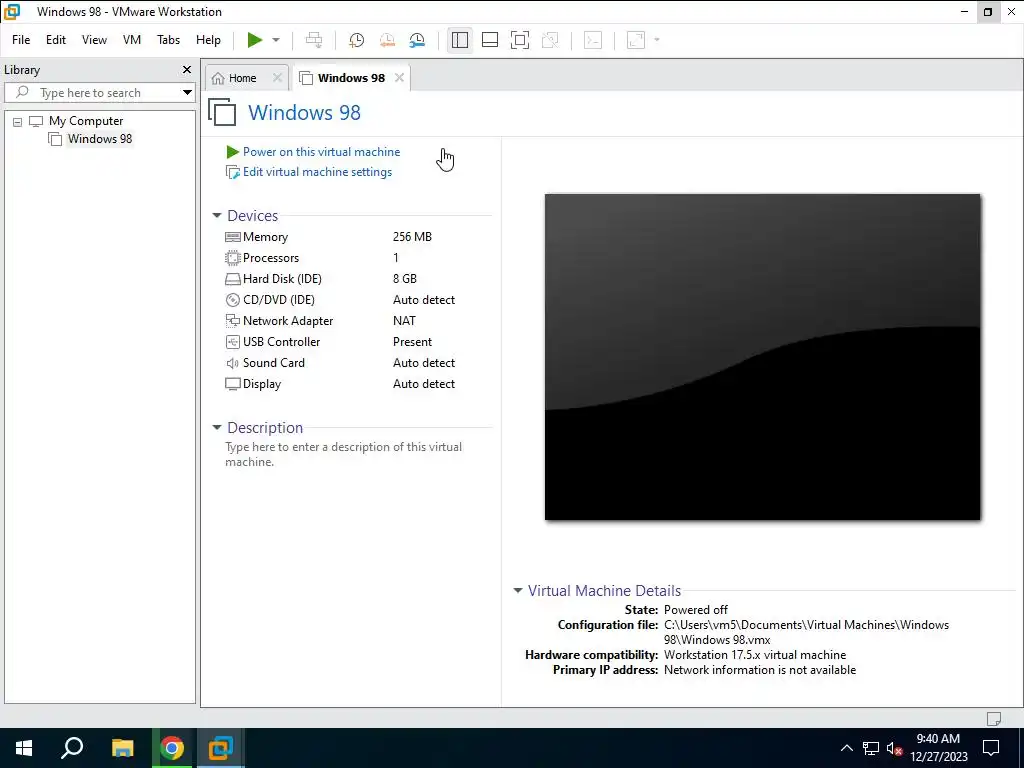Open File Explorer from the taskbar
This screenshot has height=768, width=1024.
[122, 748]
